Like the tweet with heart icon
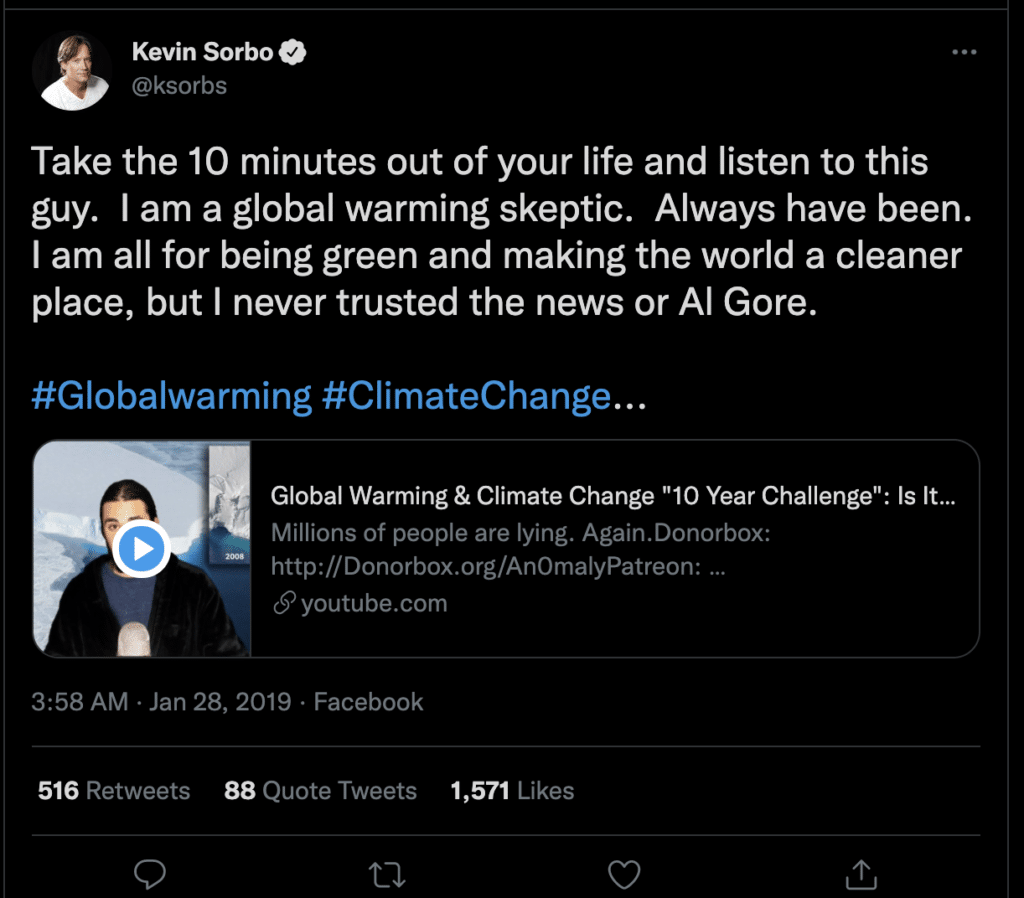 tap(624, 875)
